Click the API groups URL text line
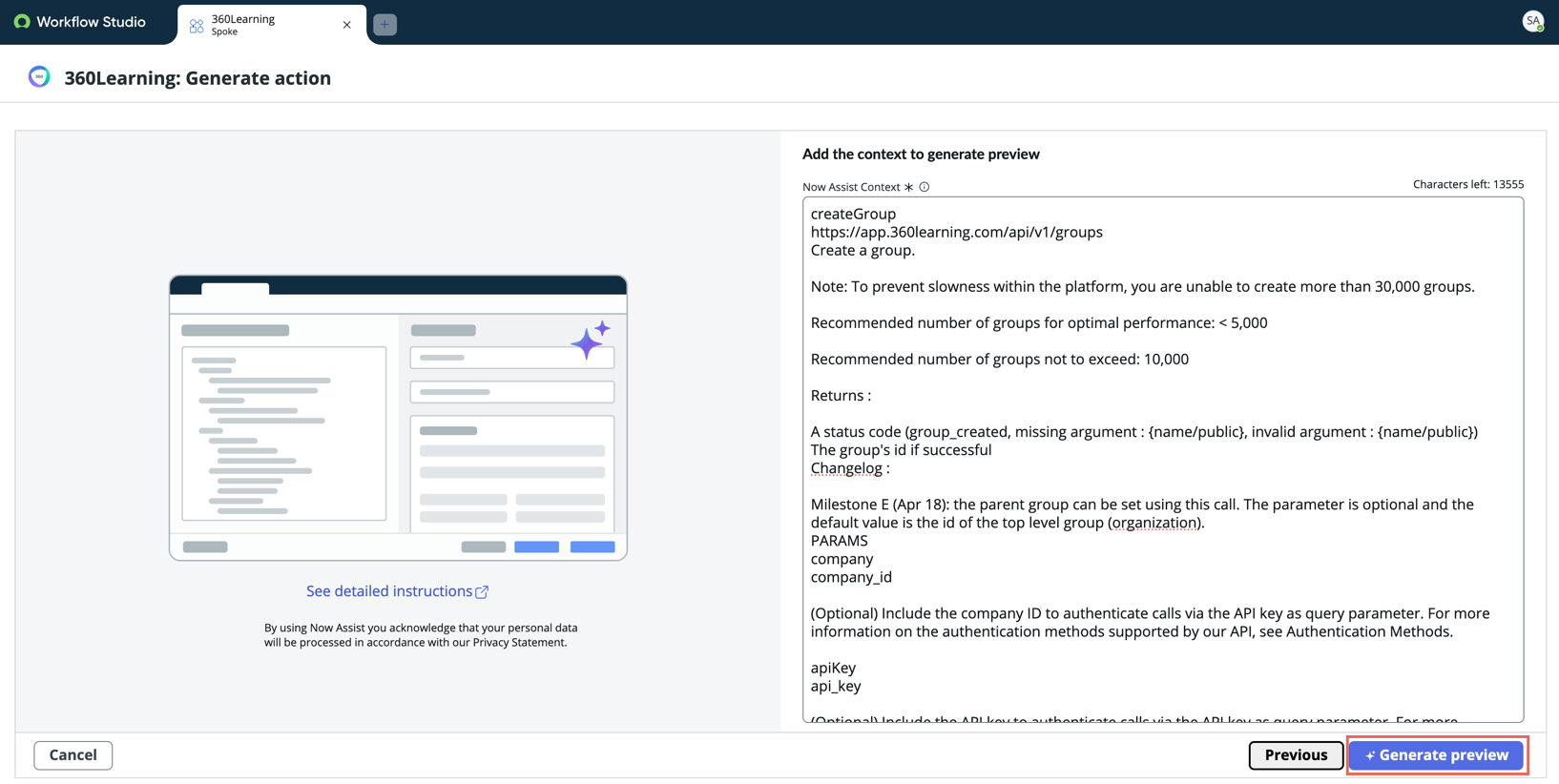This screenshot has height=784, width=1559. pyautogui.click(x=956, y=232)
